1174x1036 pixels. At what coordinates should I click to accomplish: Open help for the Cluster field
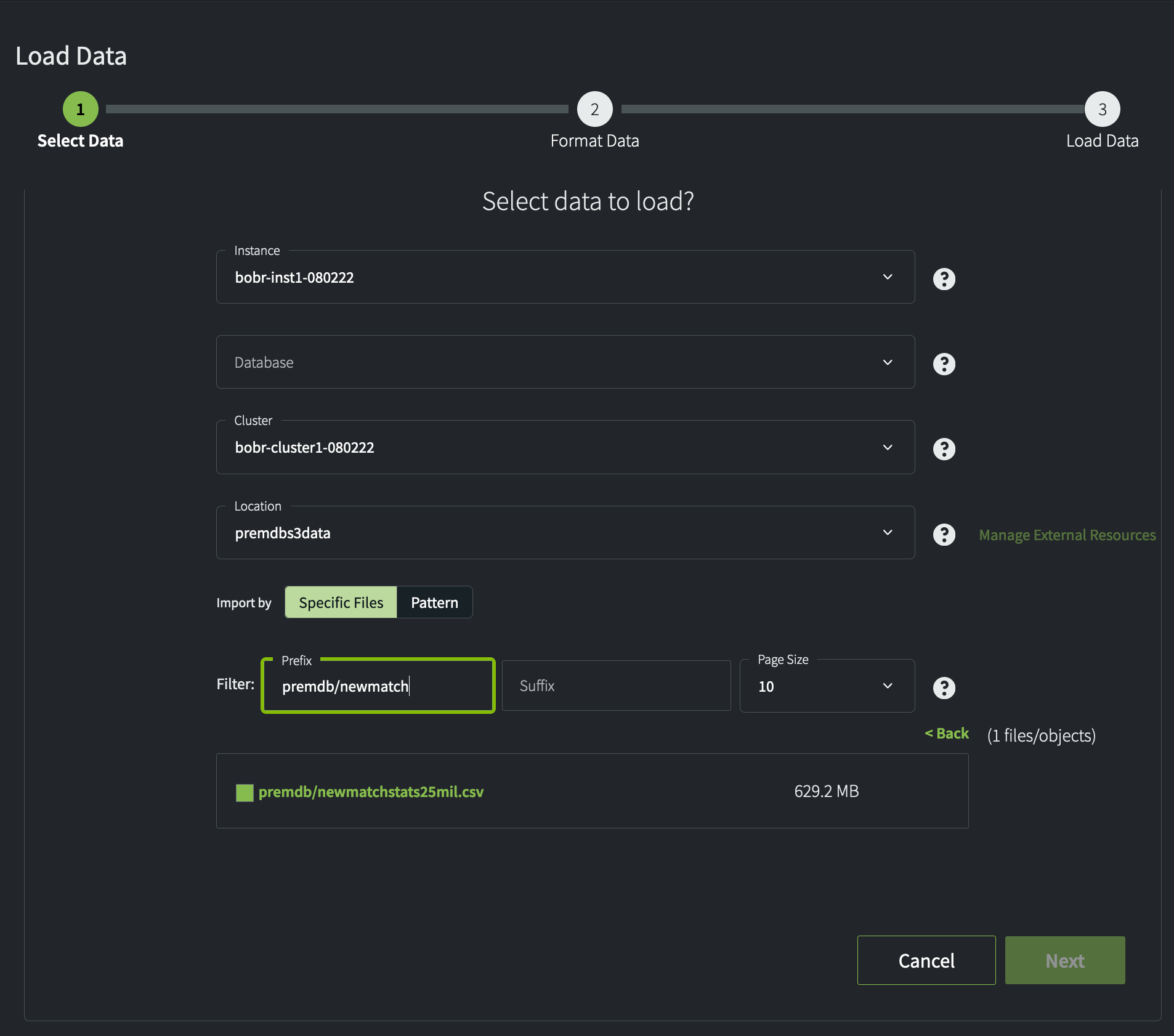coord(944,449)
